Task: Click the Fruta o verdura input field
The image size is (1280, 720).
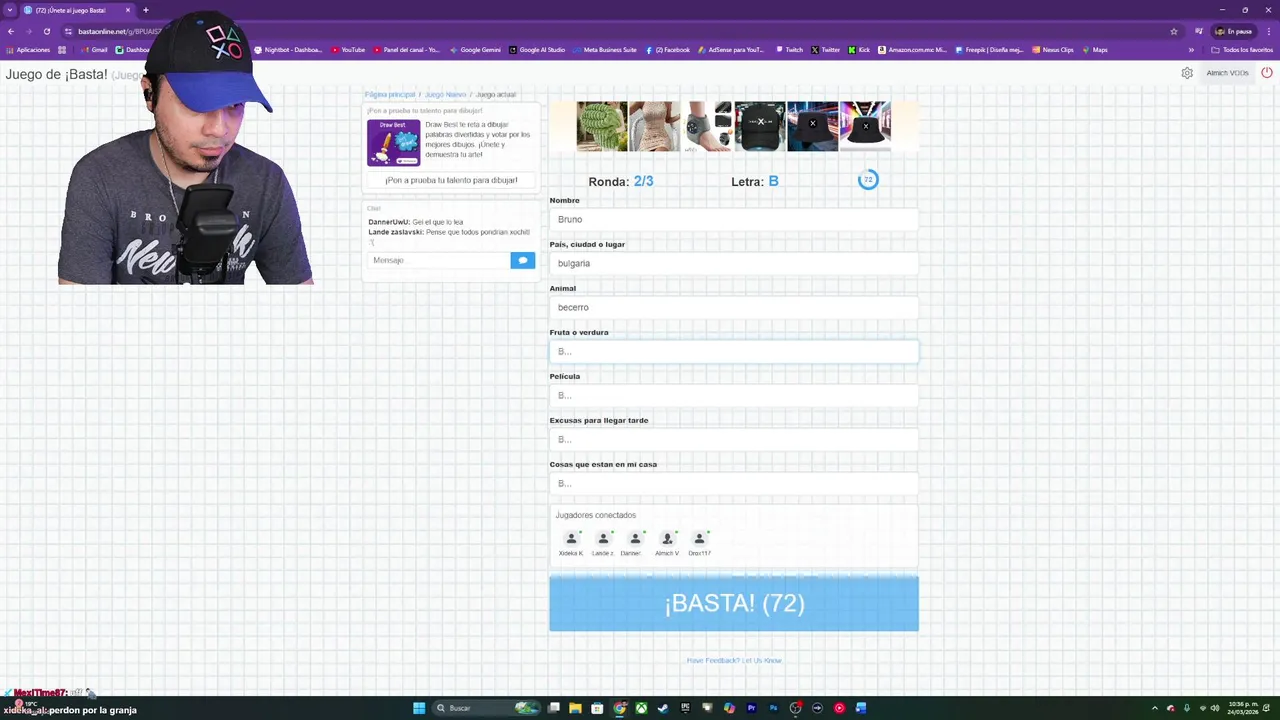Action: pyautogui.click(x=734, y=351)
